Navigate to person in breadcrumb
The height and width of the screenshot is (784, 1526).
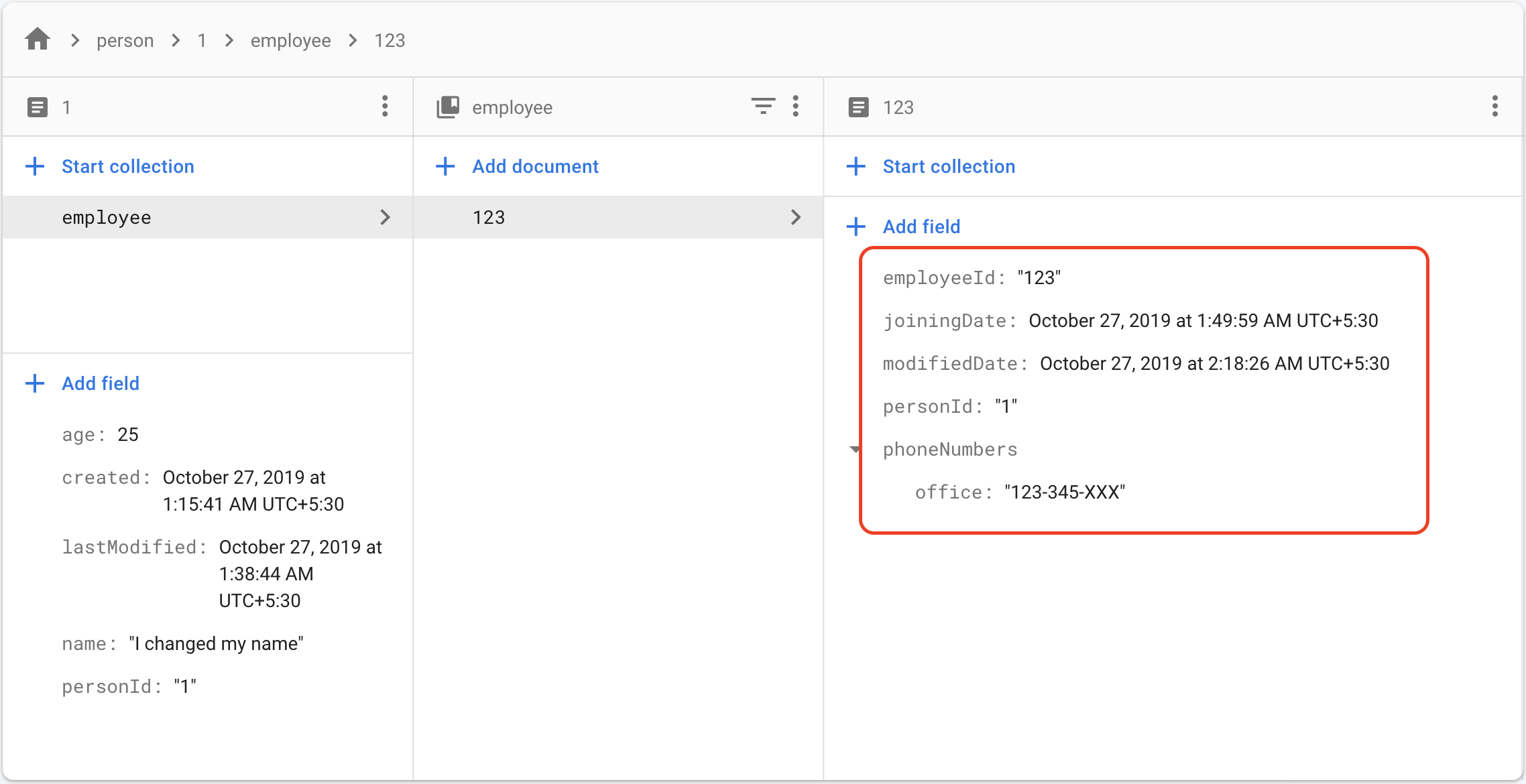pyautogui.click(x=125, y=41)
